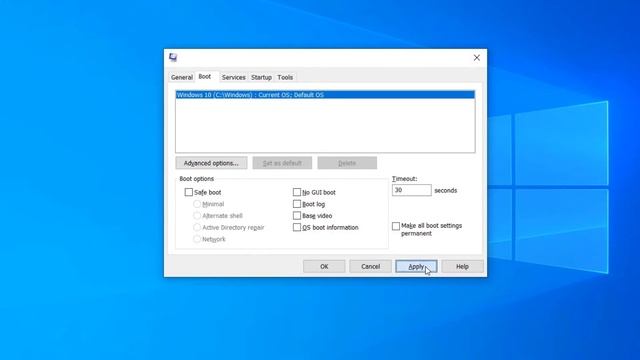The width and height of the screenshot is (640, 360).
Task: Choose the Minimal radio option
Action: pos(197,204)
